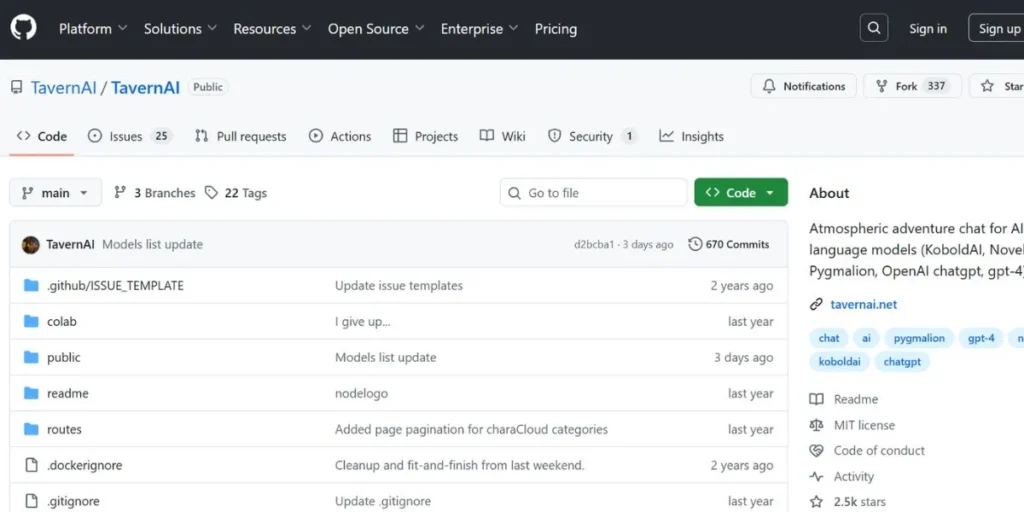
Task: Expand the Resources menu
Action: (272, 29)
